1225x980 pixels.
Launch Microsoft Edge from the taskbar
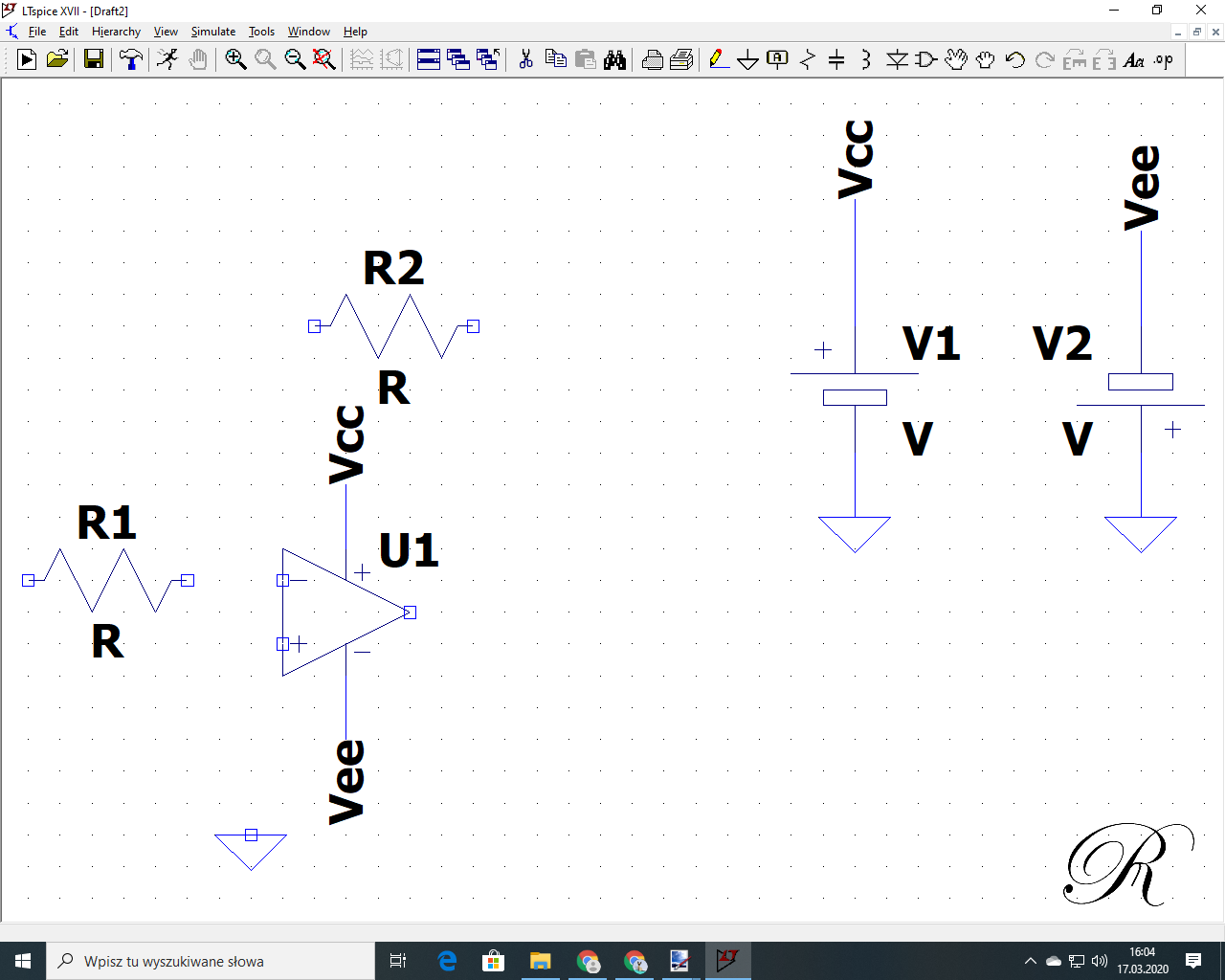click(x=447, y=961)
